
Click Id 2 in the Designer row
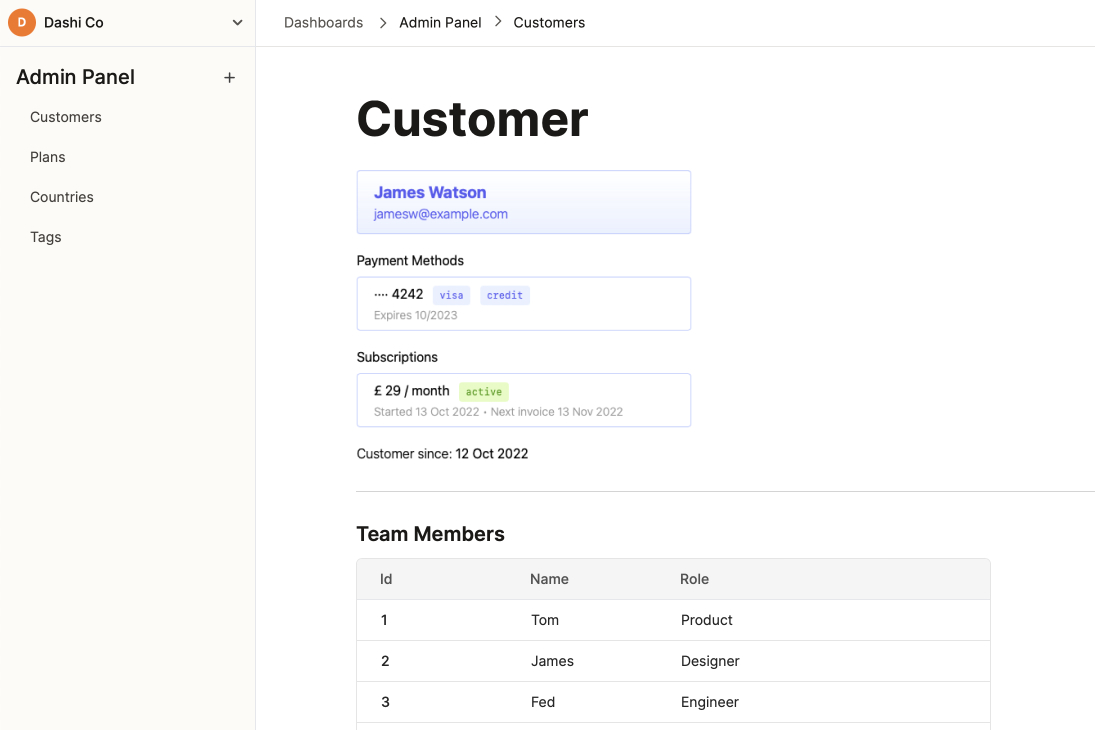385,661
